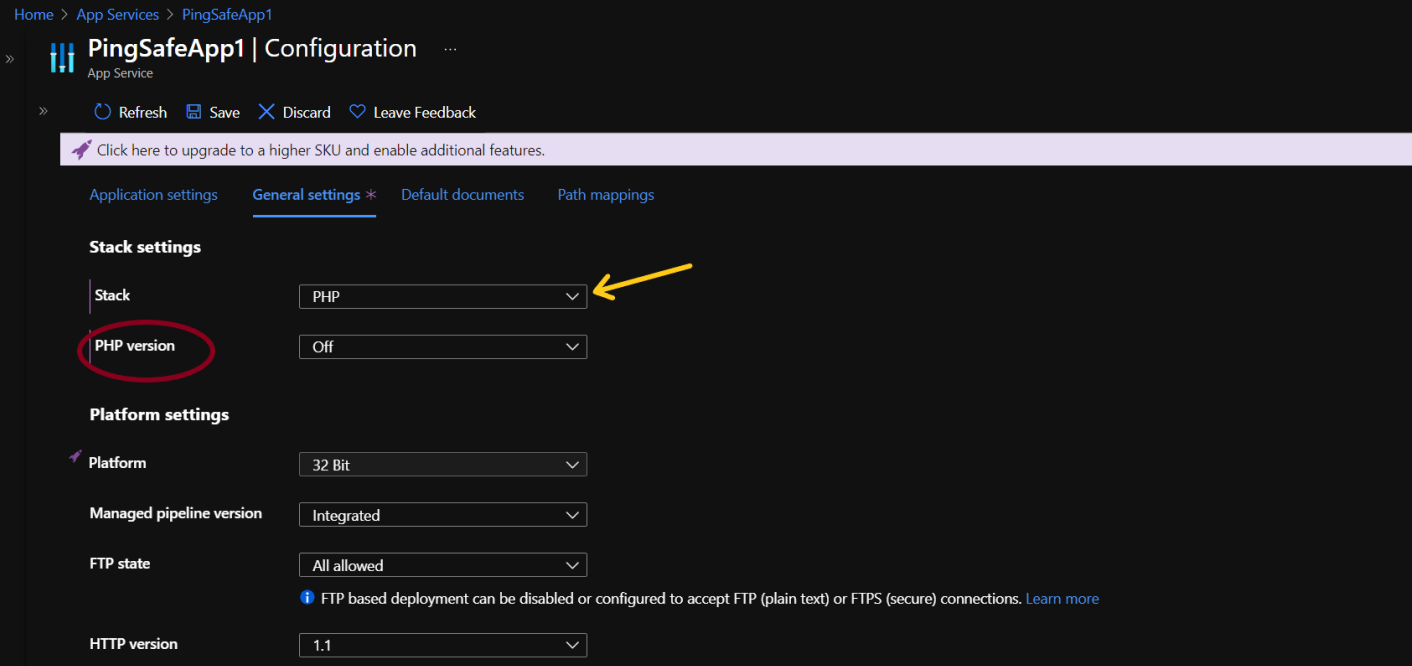Click the Learn more link

[x=1062, y=599]
